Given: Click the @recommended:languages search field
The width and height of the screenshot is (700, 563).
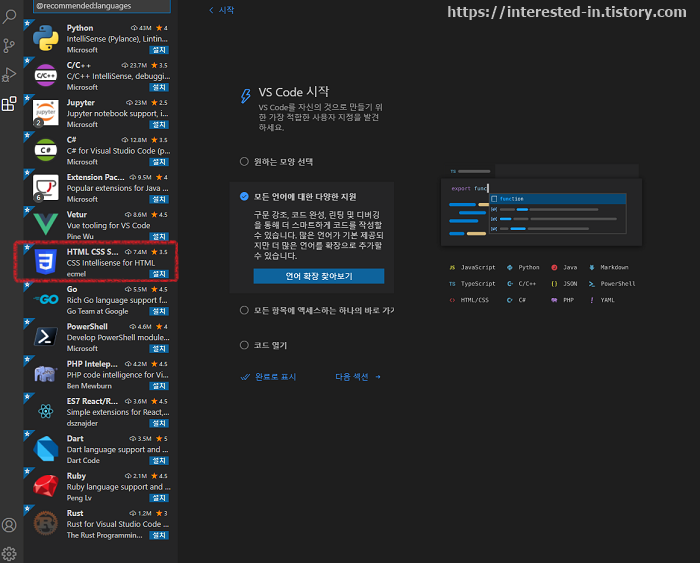Looking at the screenshot, I should coord(102,6).
